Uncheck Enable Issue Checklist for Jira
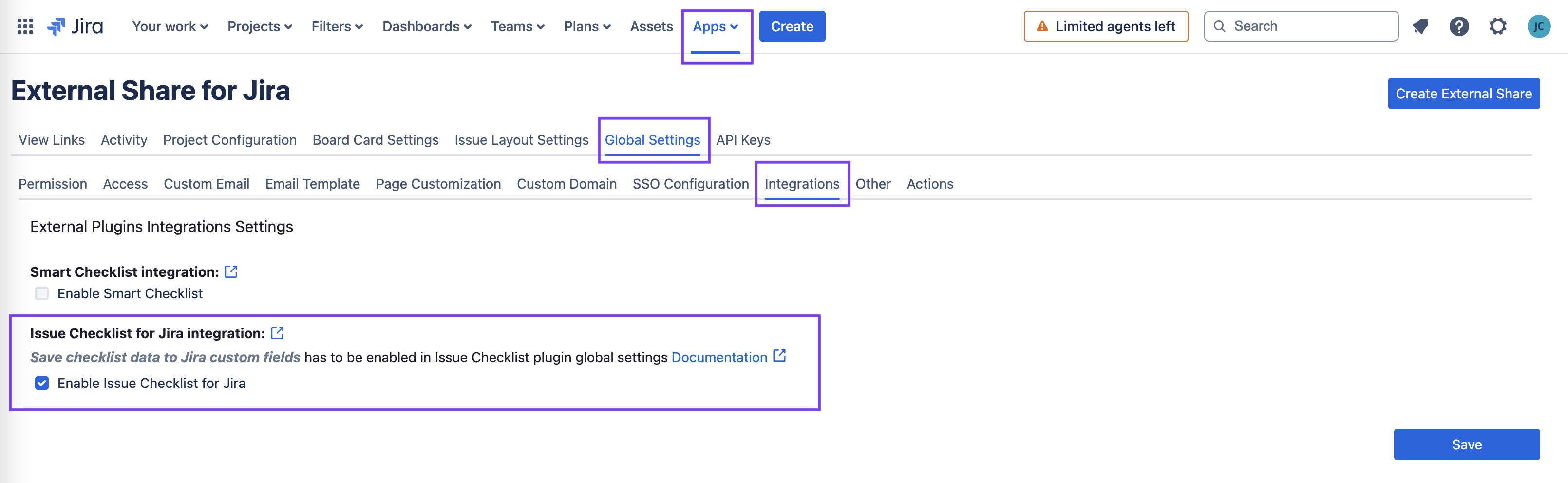The height and width of the screenshot is (483, 1568). tap(42, 383)
